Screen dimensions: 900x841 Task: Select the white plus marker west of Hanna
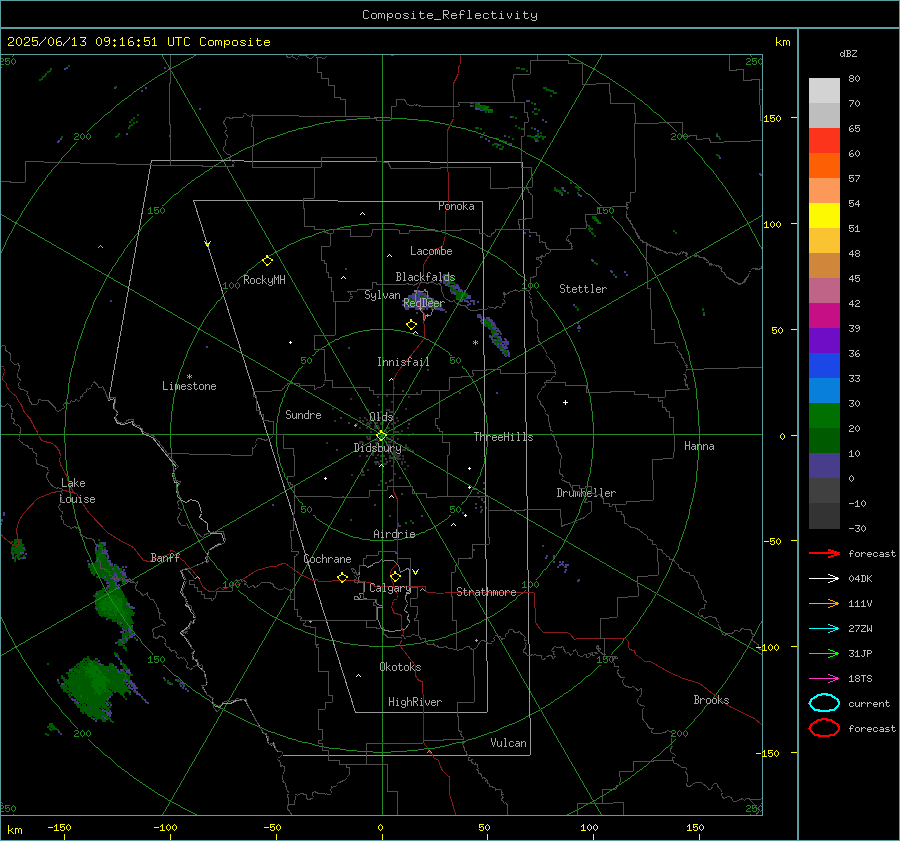click(x=565, y=402)
